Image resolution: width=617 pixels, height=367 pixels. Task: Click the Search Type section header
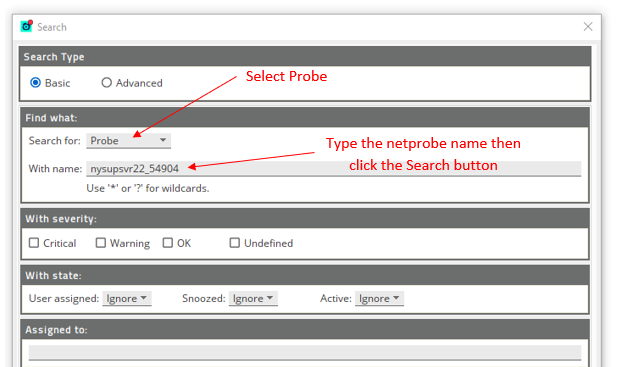coord(305,57)
